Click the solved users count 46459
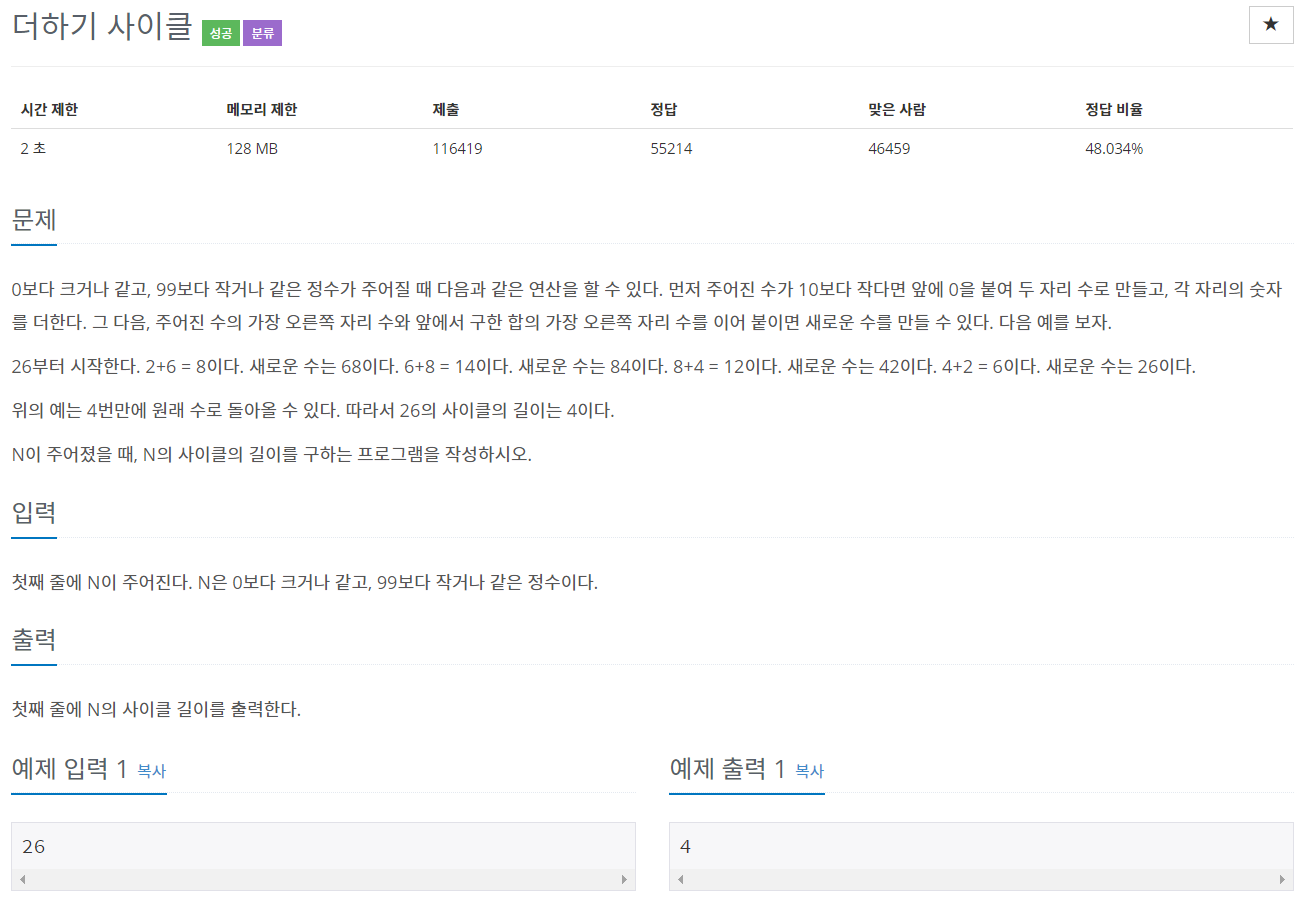This screenshot has height=901, width=1307. click(x=889, y=149)
